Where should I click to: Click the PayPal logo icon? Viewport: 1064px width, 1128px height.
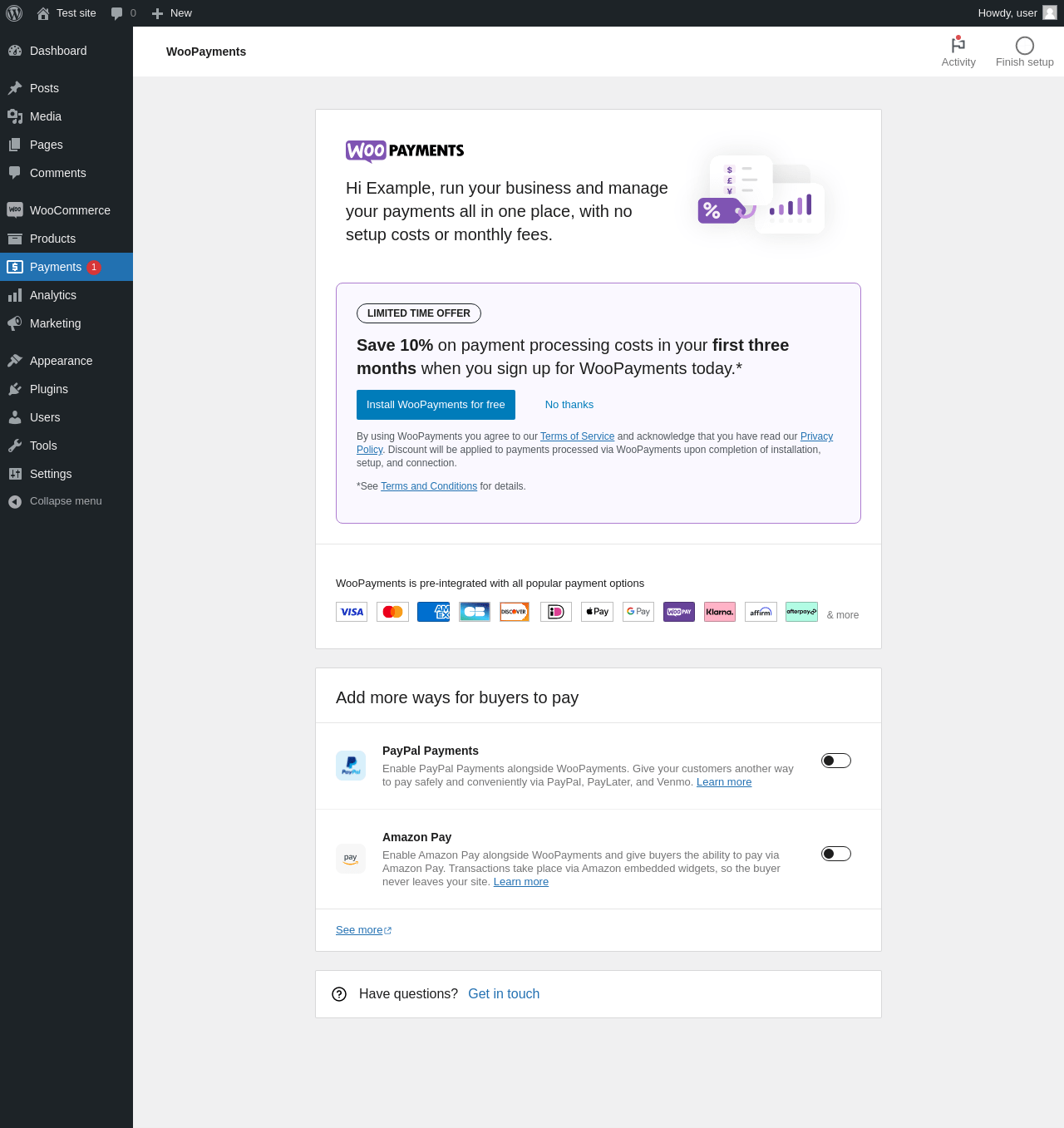351,766
